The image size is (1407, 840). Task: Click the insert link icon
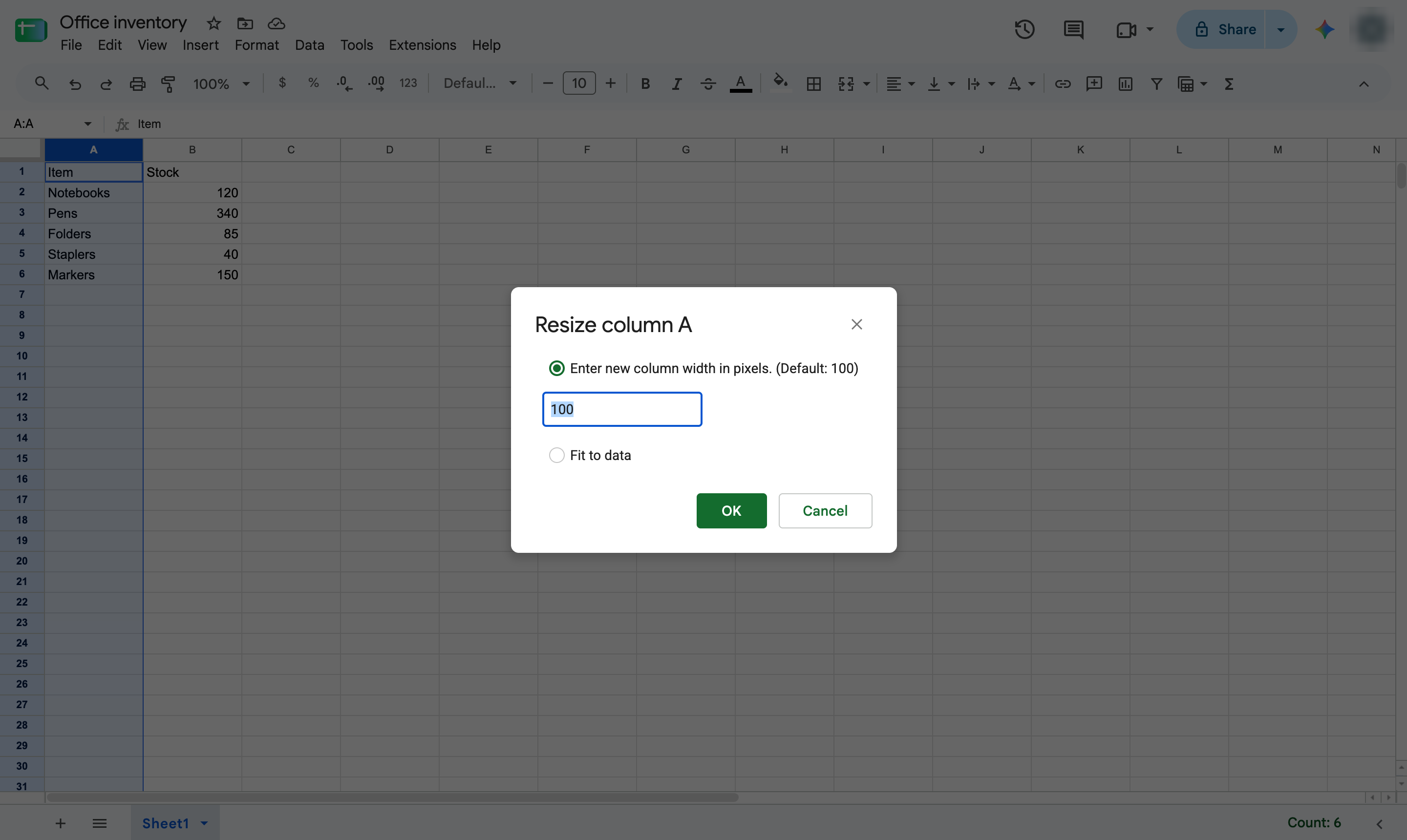point(1063,84)
